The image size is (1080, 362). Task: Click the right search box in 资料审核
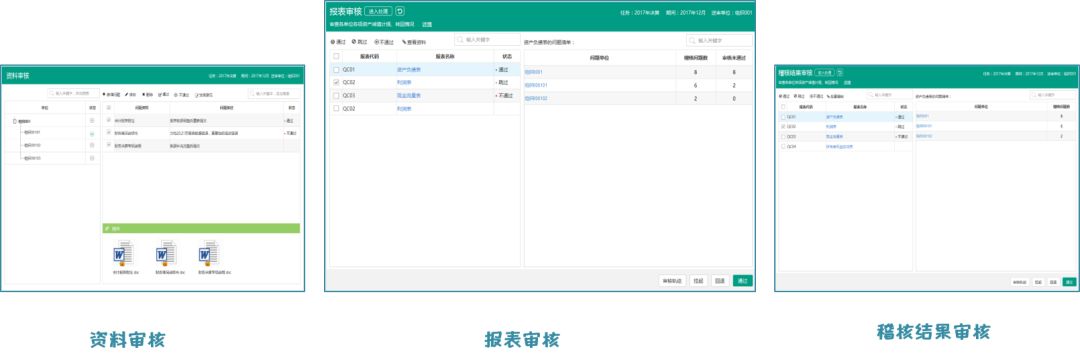273,94
